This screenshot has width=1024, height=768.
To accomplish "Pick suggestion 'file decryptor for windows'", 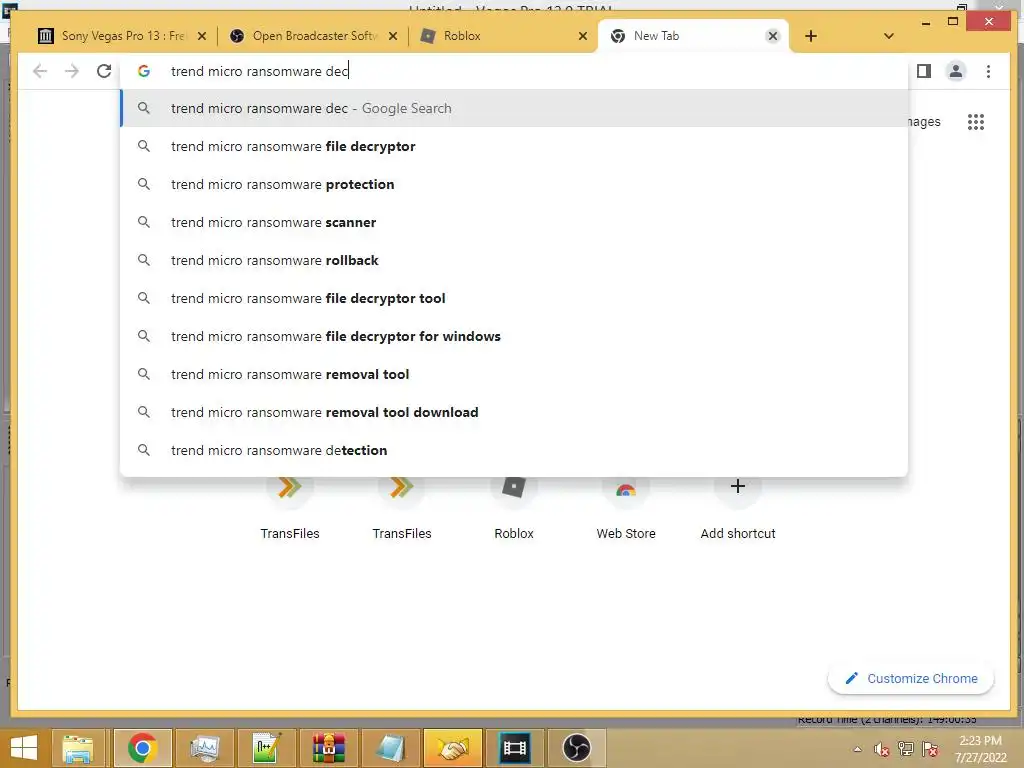I will [514, 336].
